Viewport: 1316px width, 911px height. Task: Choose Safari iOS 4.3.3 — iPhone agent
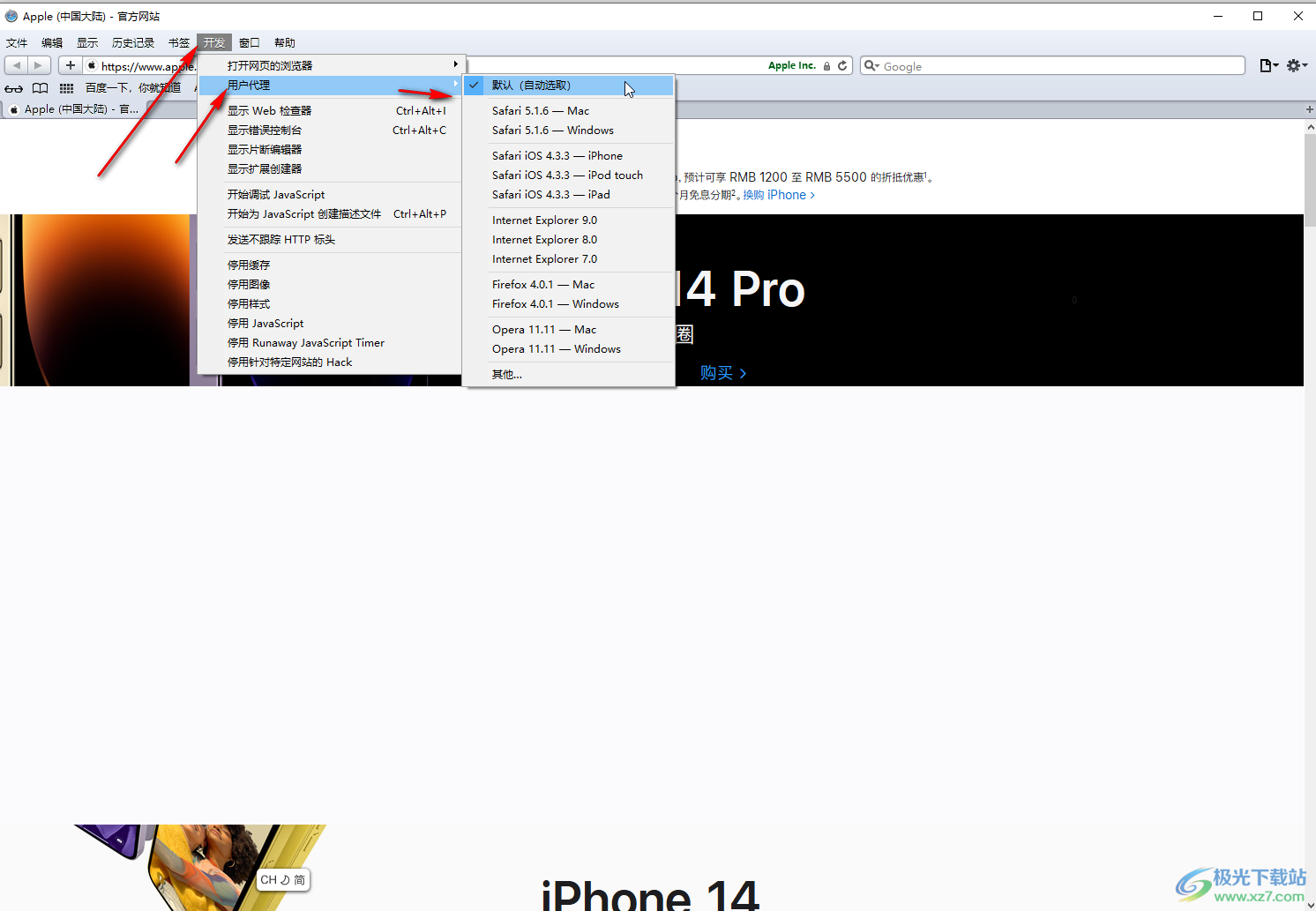point(569,155)
